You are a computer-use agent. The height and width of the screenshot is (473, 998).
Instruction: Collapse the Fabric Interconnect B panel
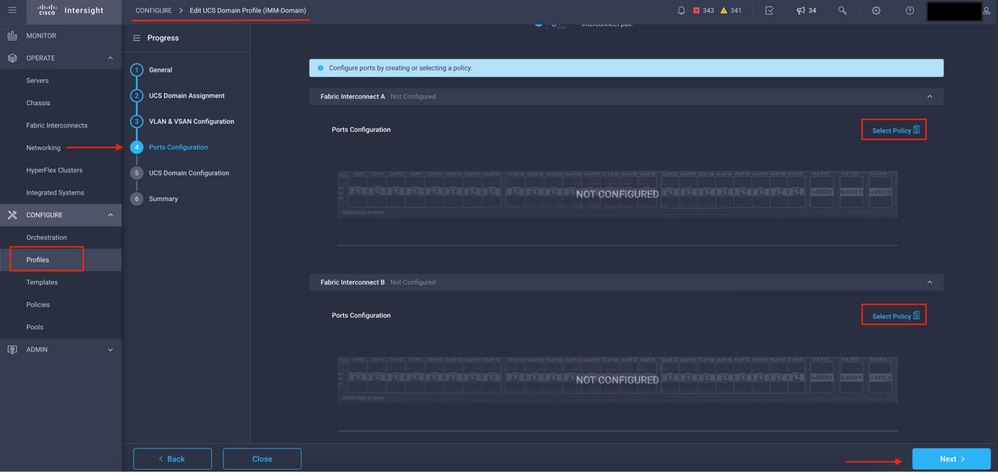(929, 282)
